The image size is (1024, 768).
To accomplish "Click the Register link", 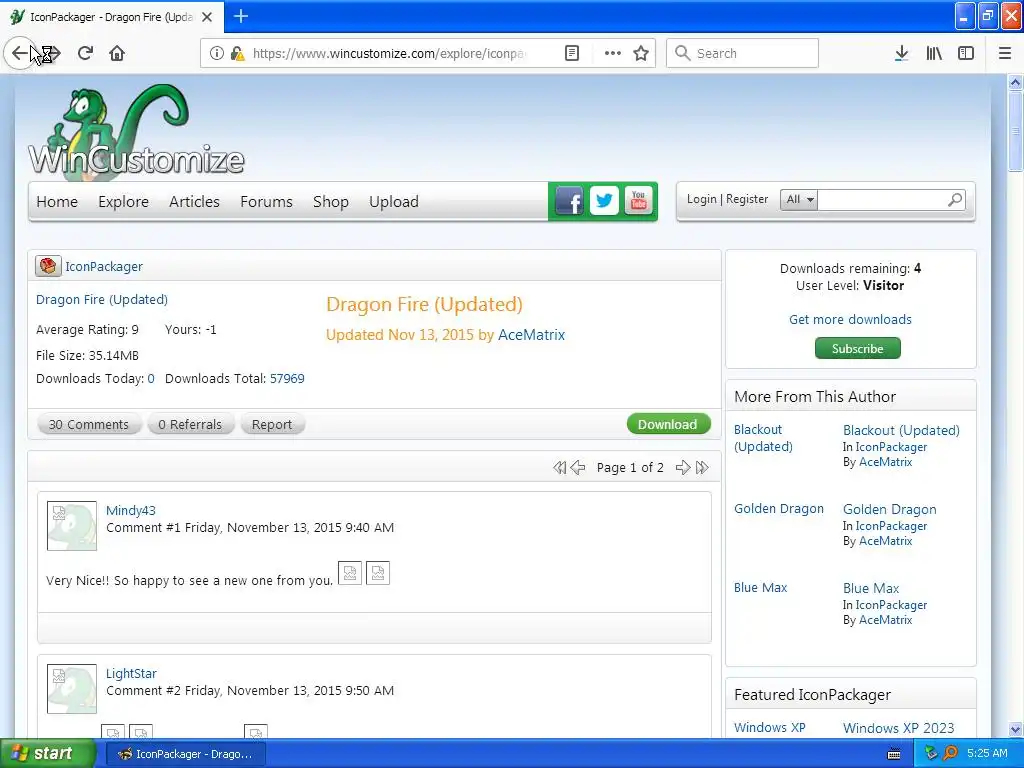I will [747, 199].
